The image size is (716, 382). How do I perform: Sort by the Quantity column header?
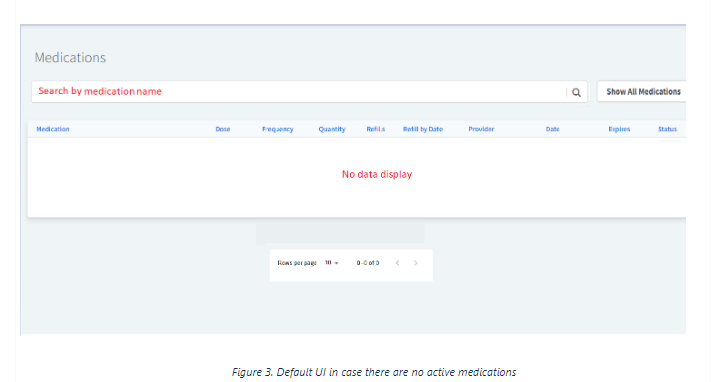pos(332,129)
